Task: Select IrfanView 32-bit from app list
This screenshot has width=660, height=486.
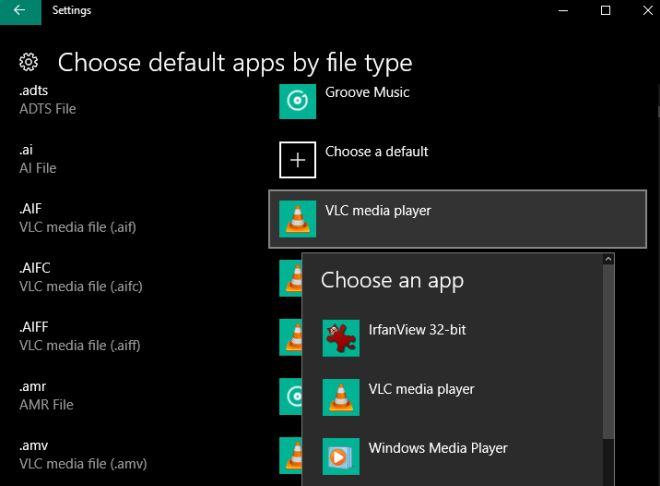Action: (x=453, y=338)
